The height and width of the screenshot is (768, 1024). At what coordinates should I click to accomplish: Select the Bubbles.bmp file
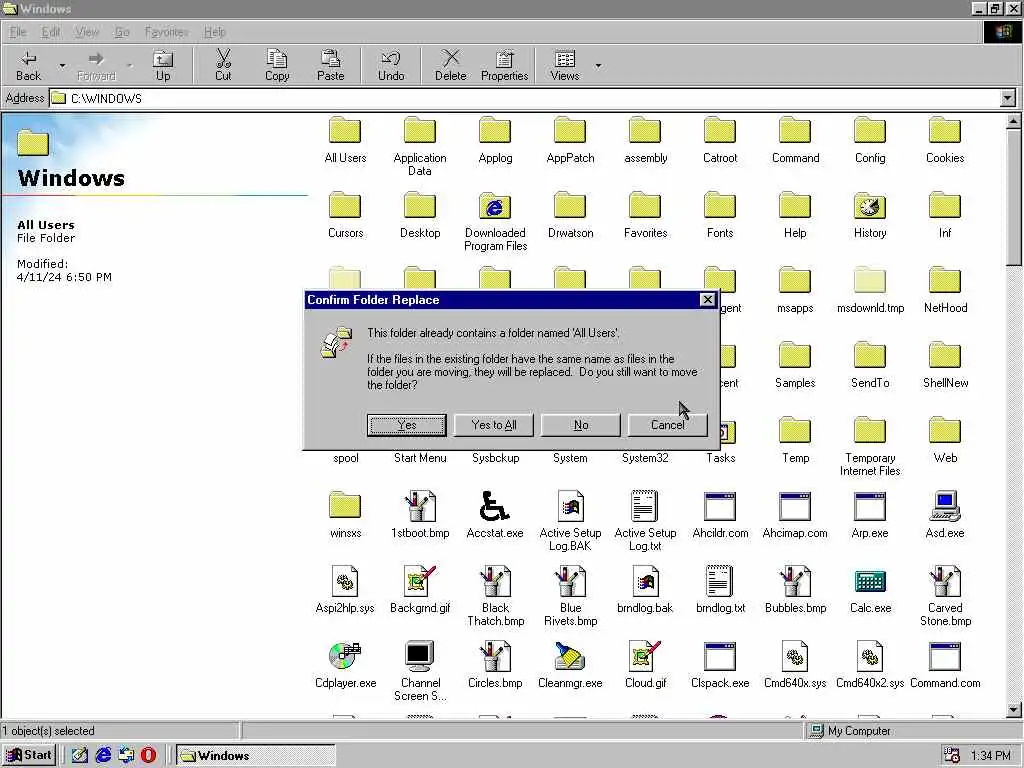(795, 590)
